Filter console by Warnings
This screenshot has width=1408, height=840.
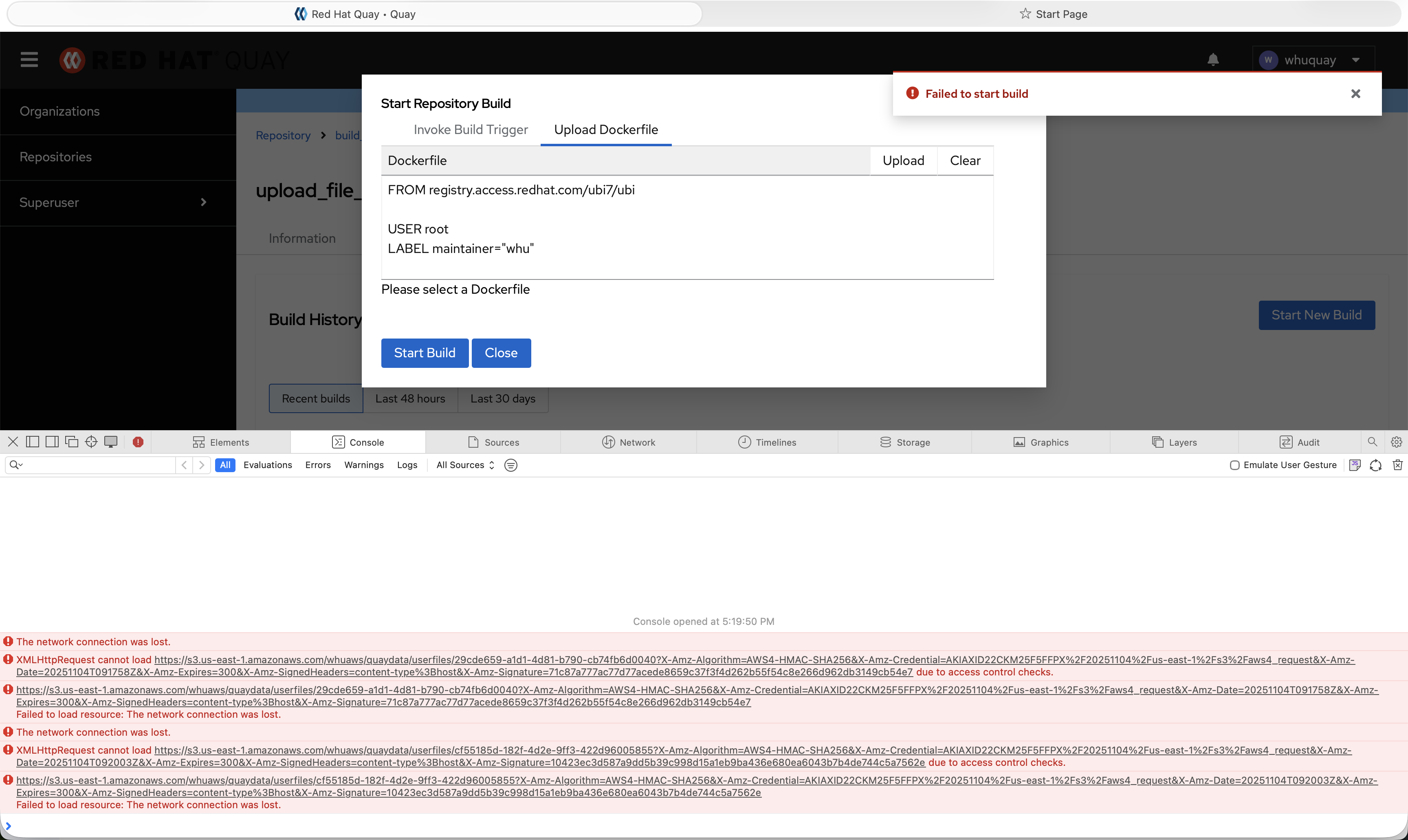pyautogui.click(x=364, y=465)
